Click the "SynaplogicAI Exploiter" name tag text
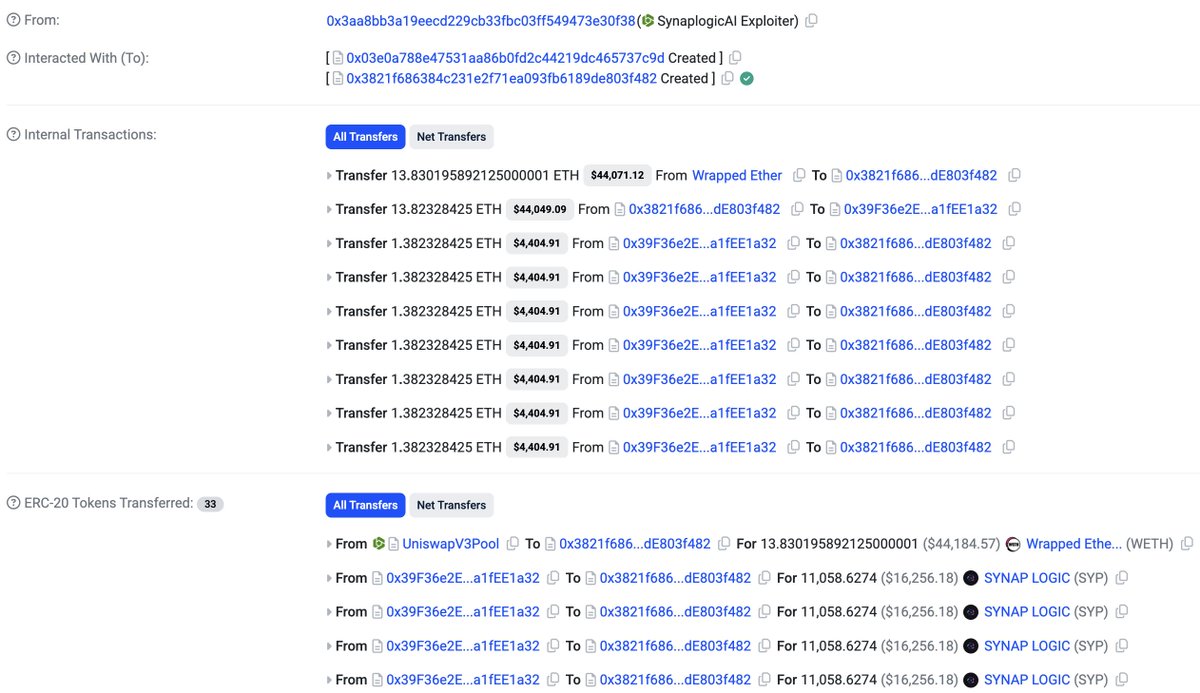The image size is (1200, 693). [728, 20]
